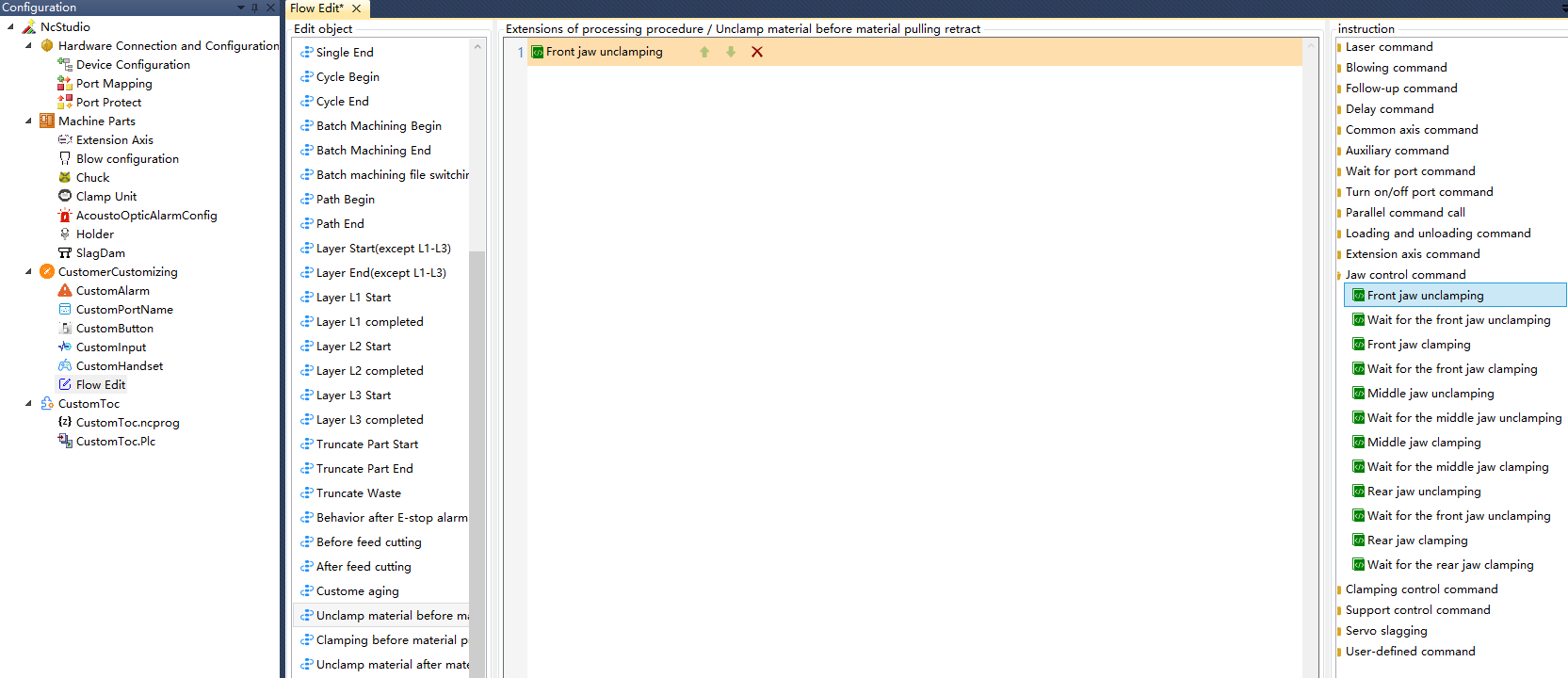
Task: Collapse the Machine Parts node
Action: click(28, 121)
